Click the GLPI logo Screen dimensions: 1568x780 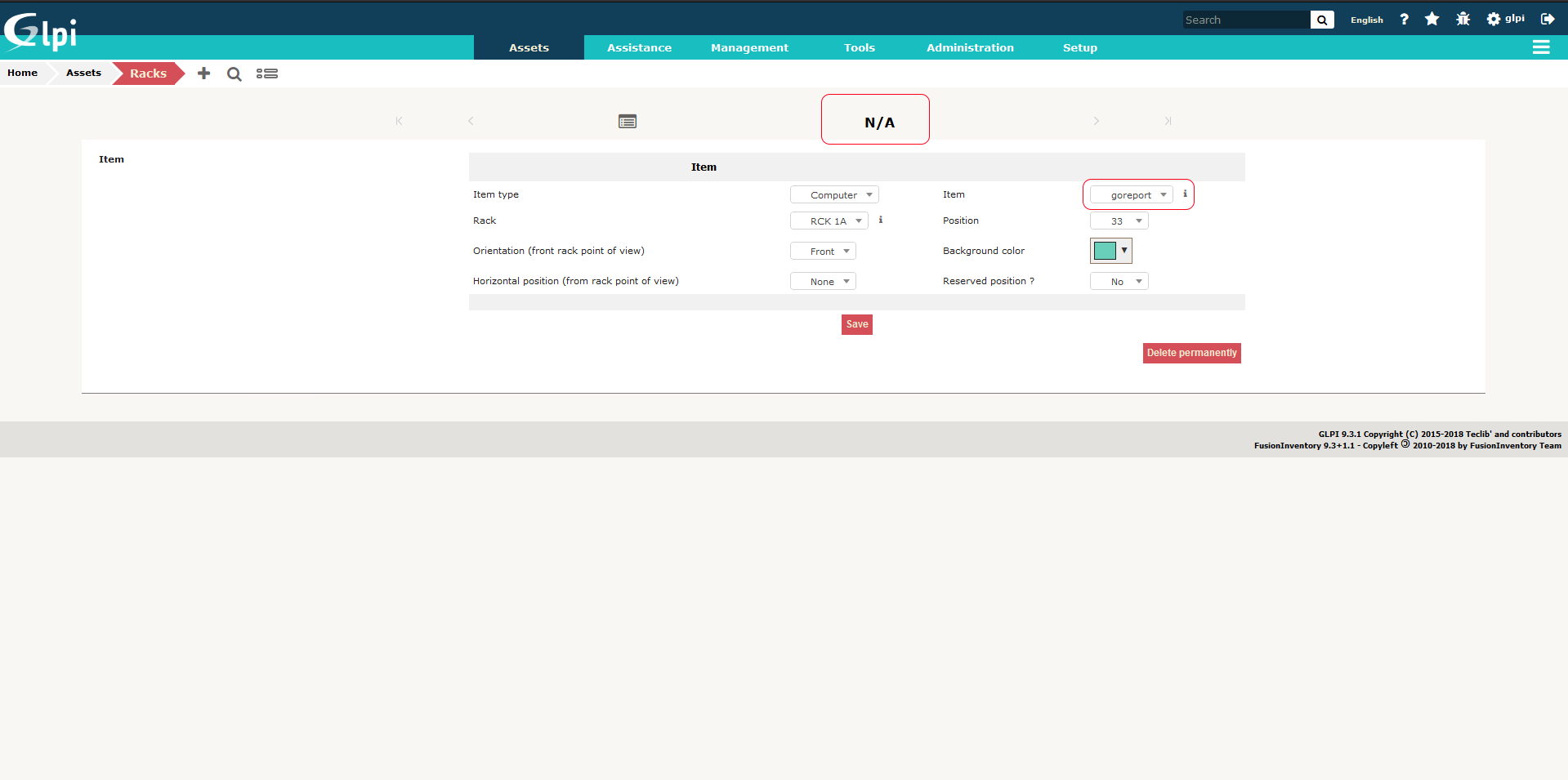[x=41, y=32]
